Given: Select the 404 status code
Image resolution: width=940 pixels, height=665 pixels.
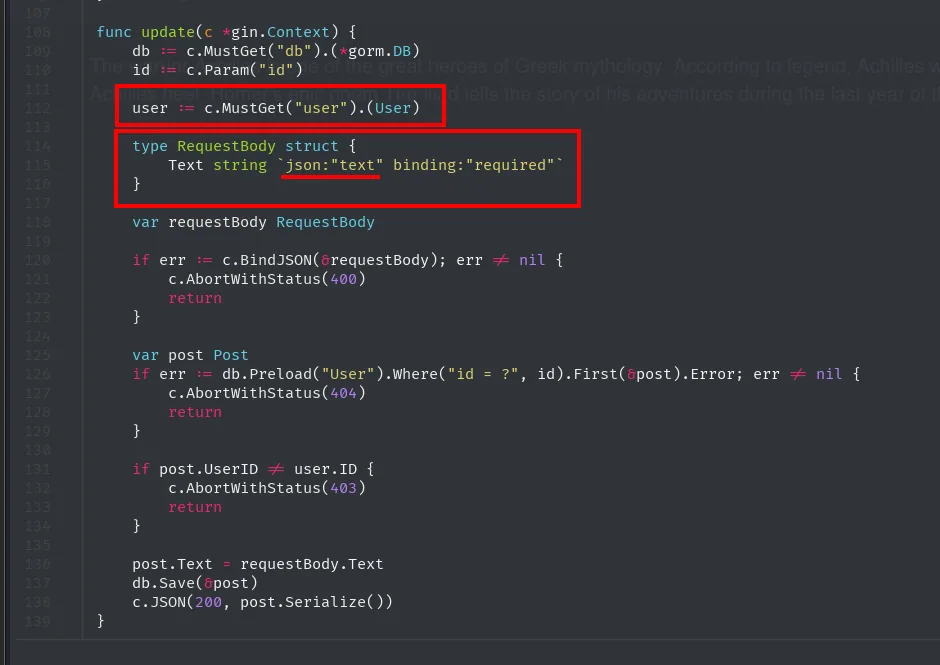Looking at the screenshot, I should (x=344, y=393).
